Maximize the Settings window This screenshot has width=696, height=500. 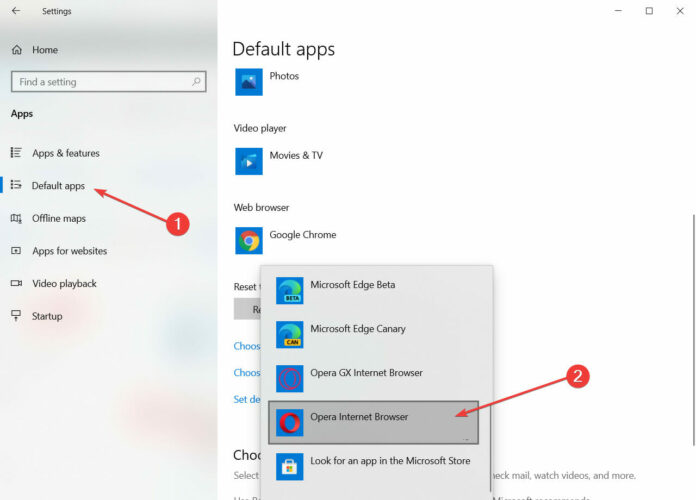coord(649,11)
